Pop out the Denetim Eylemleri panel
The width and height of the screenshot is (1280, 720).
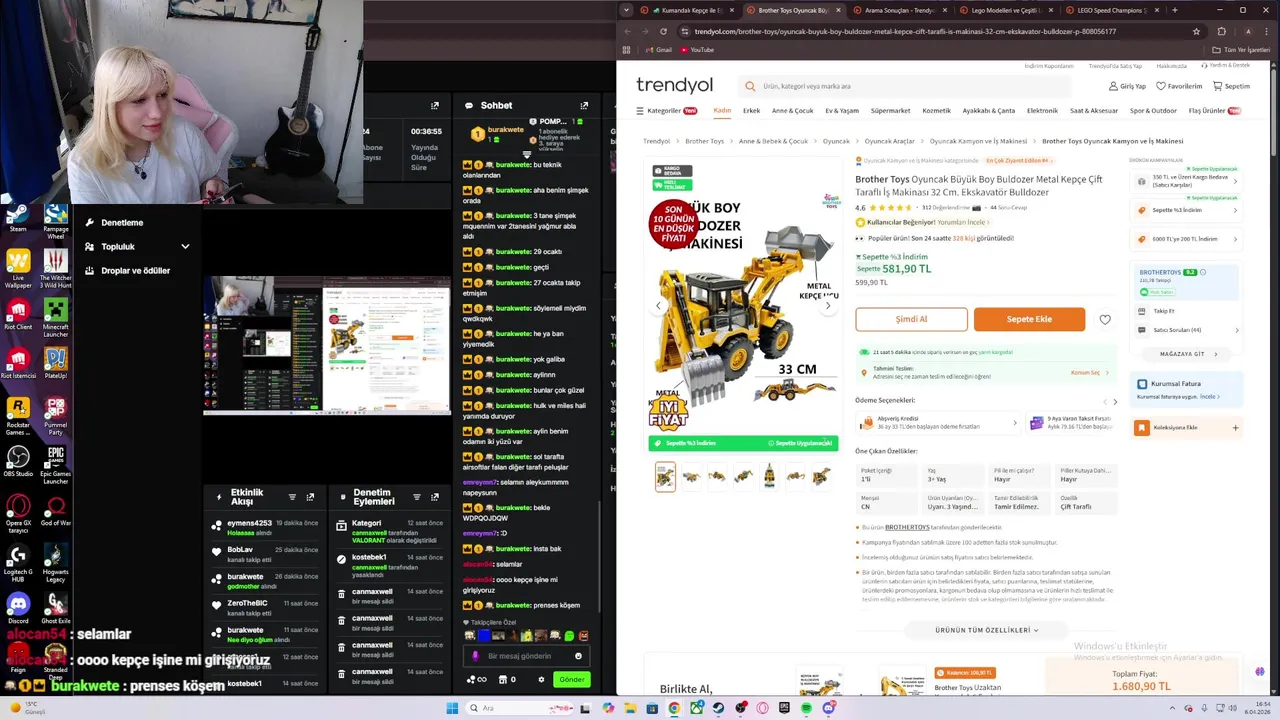pyautogui.click(x=435, y=497)
